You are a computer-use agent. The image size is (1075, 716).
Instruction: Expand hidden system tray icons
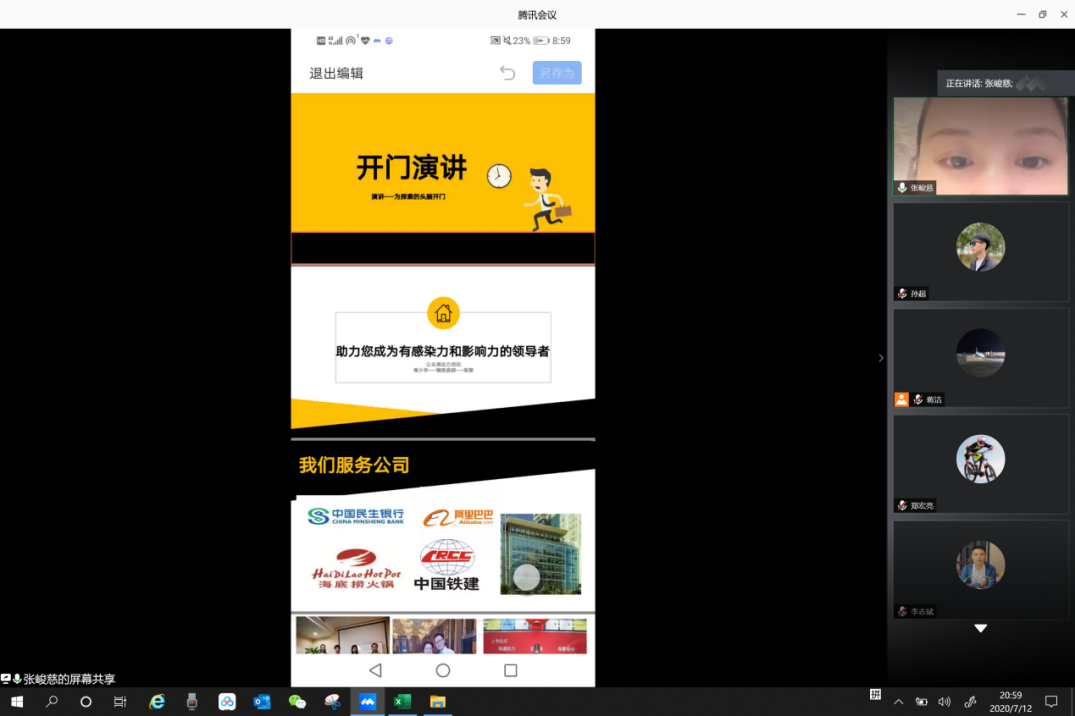pos(898,702)
